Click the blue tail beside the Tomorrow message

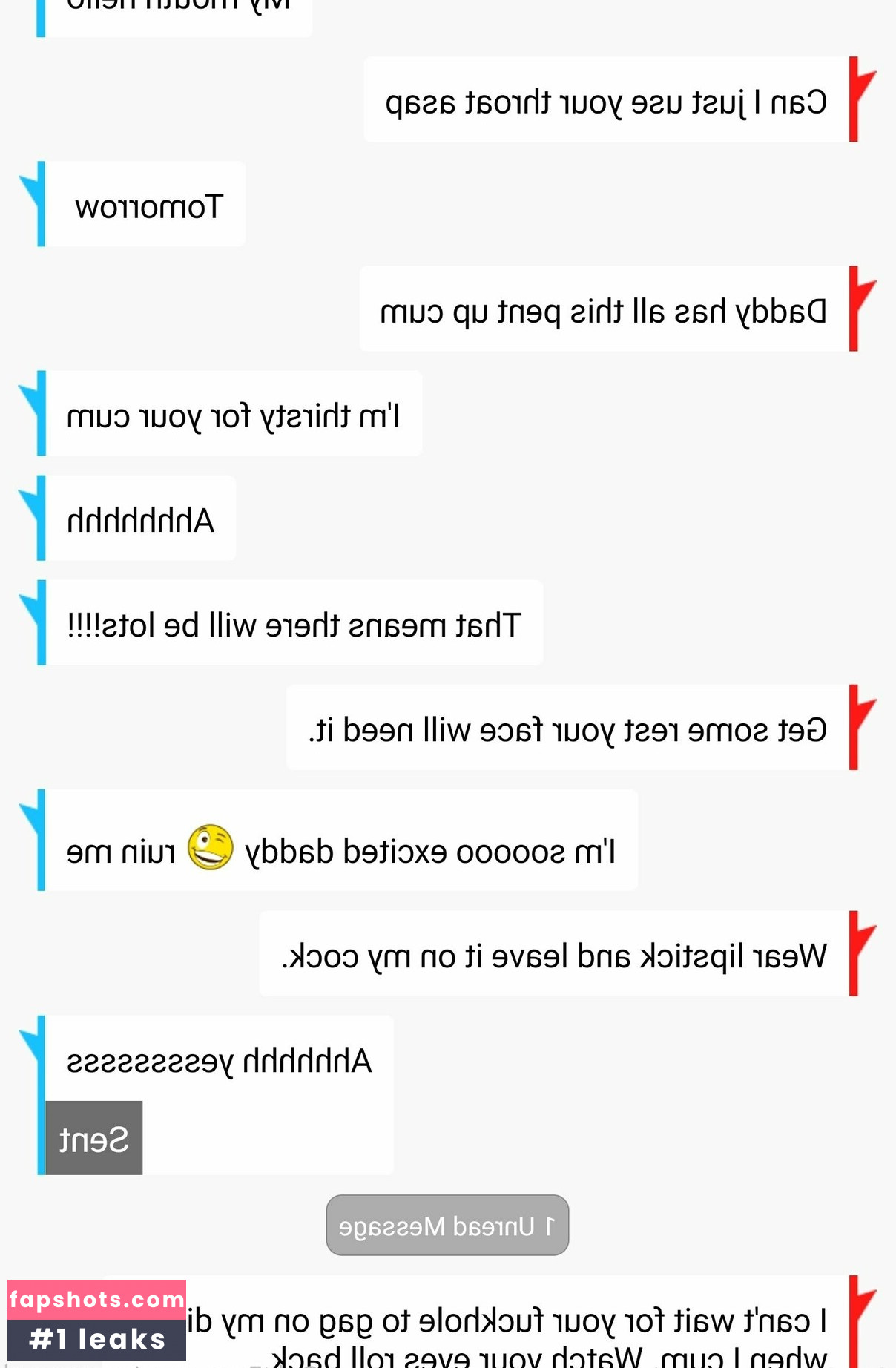[32, 204]
